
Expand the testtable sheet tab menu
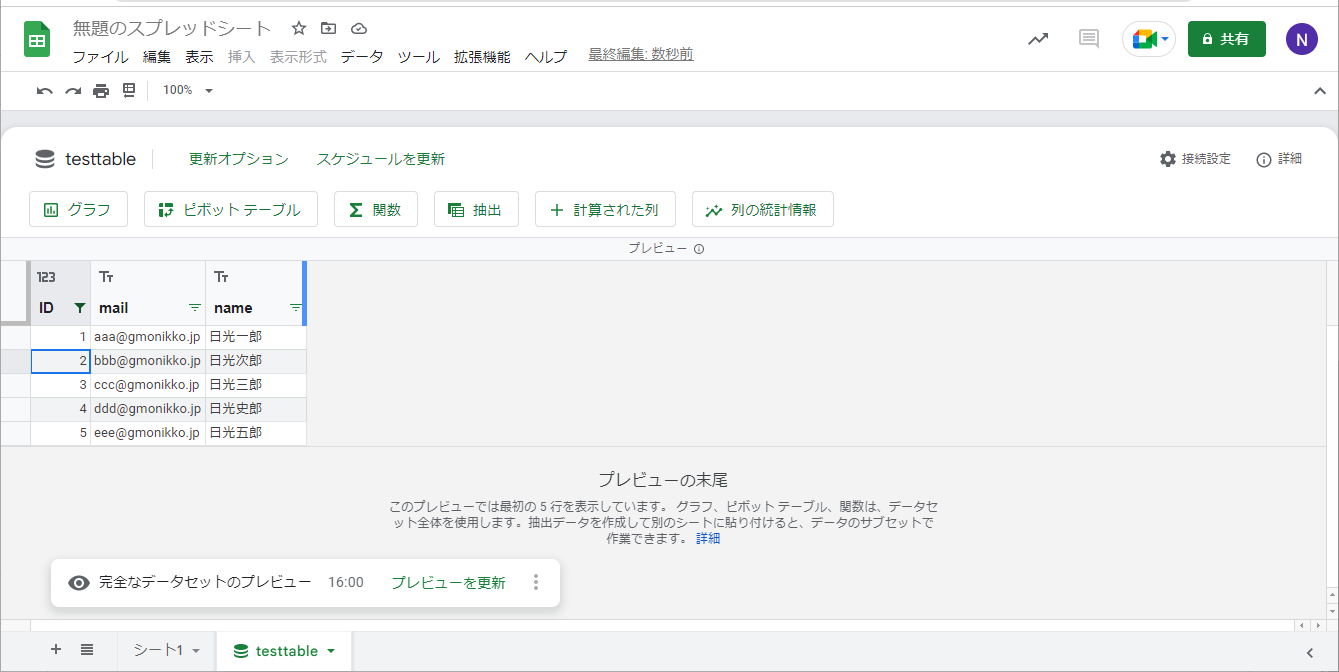click(331, 651)
